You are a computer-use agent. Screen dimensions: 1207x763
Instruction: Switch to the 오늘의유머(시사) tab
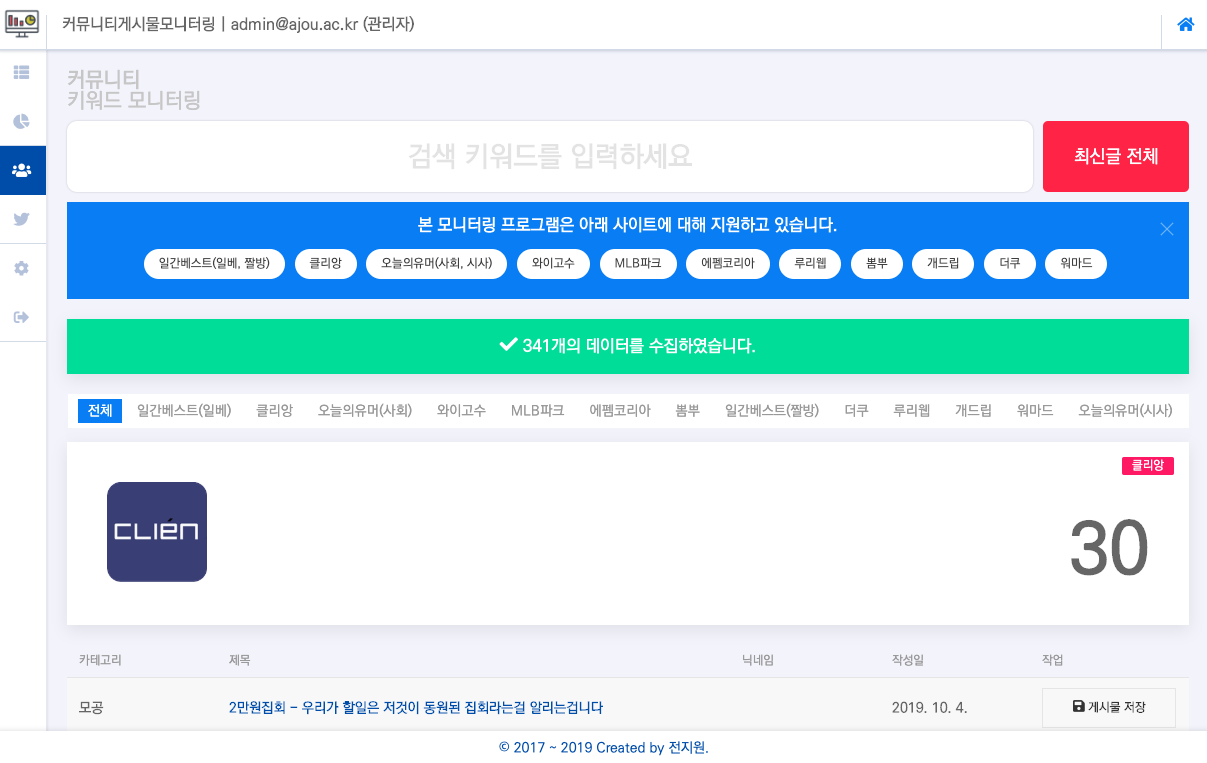click(1125, 410)
